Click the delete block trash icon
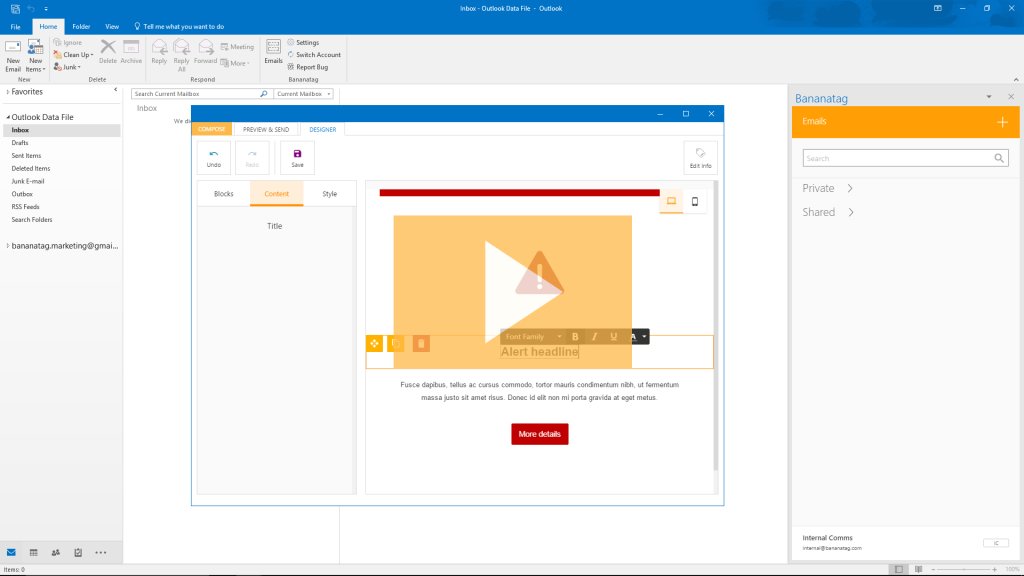Screen dimensions: 1024x576 click(x=421, y=344)
